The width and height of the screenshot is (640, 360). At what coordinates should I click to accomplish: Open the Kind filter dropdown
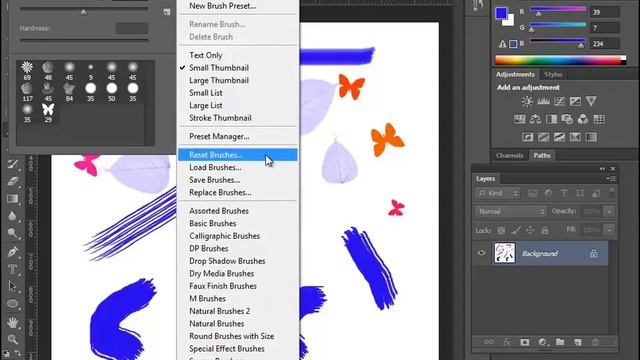coord(498,193)
